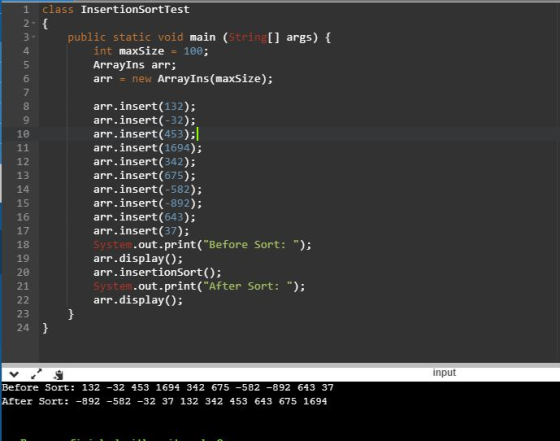The width and height of the screenshot is (560, 441).
Task: Click on 'arr.insert(675);' line
Action: point(144,176)
